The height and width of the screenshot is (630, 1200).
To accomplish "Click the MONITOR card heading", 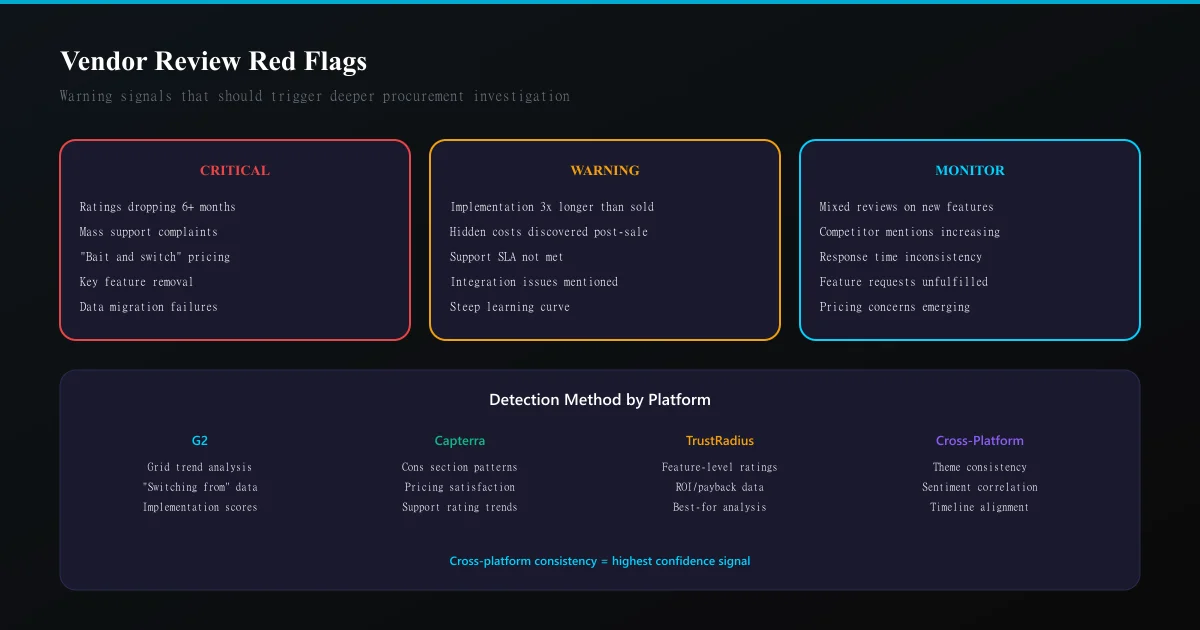I will [x=970, y=170].
